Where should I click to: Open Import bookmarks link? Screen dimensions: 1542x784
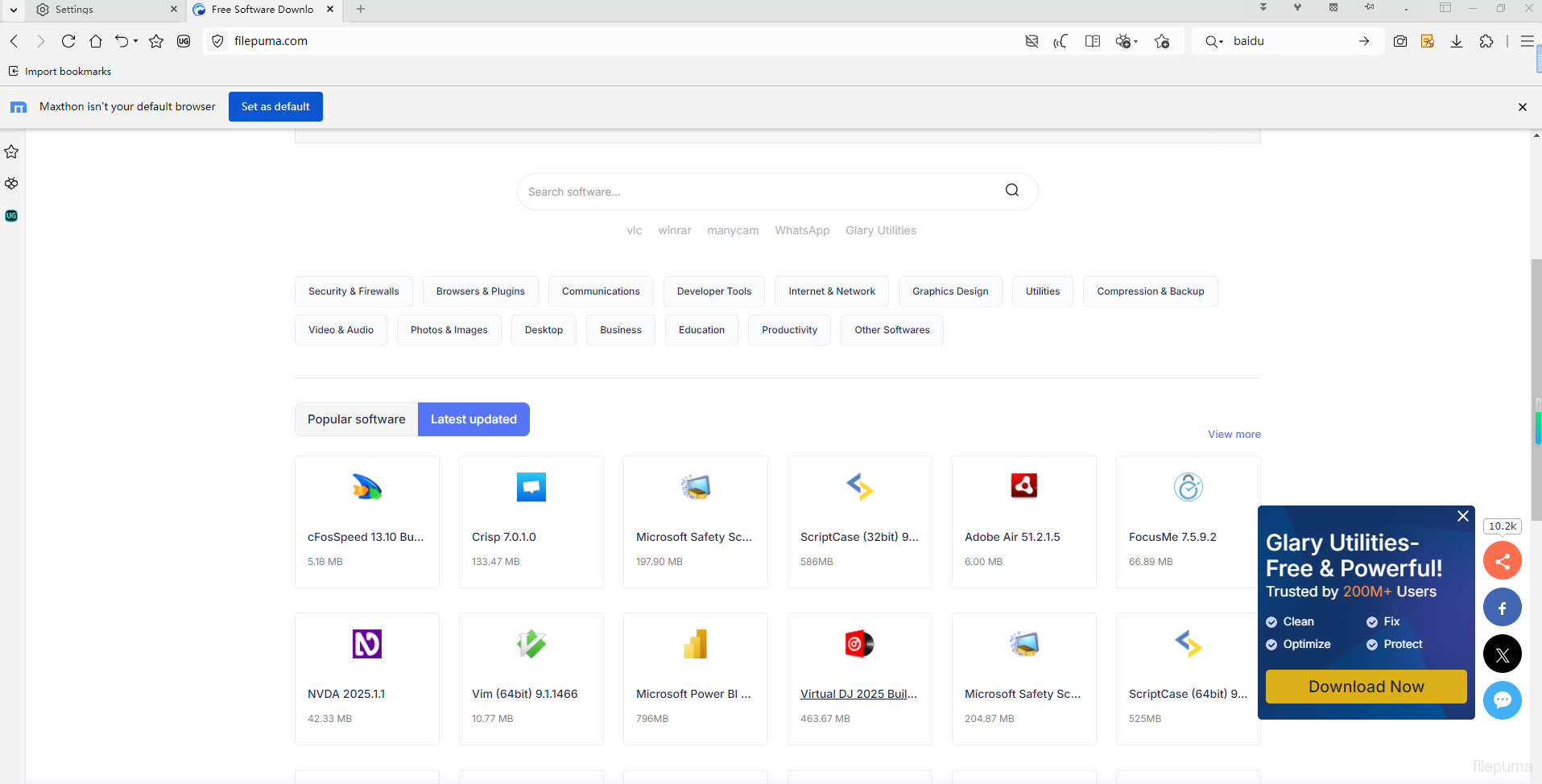point(60,72)
